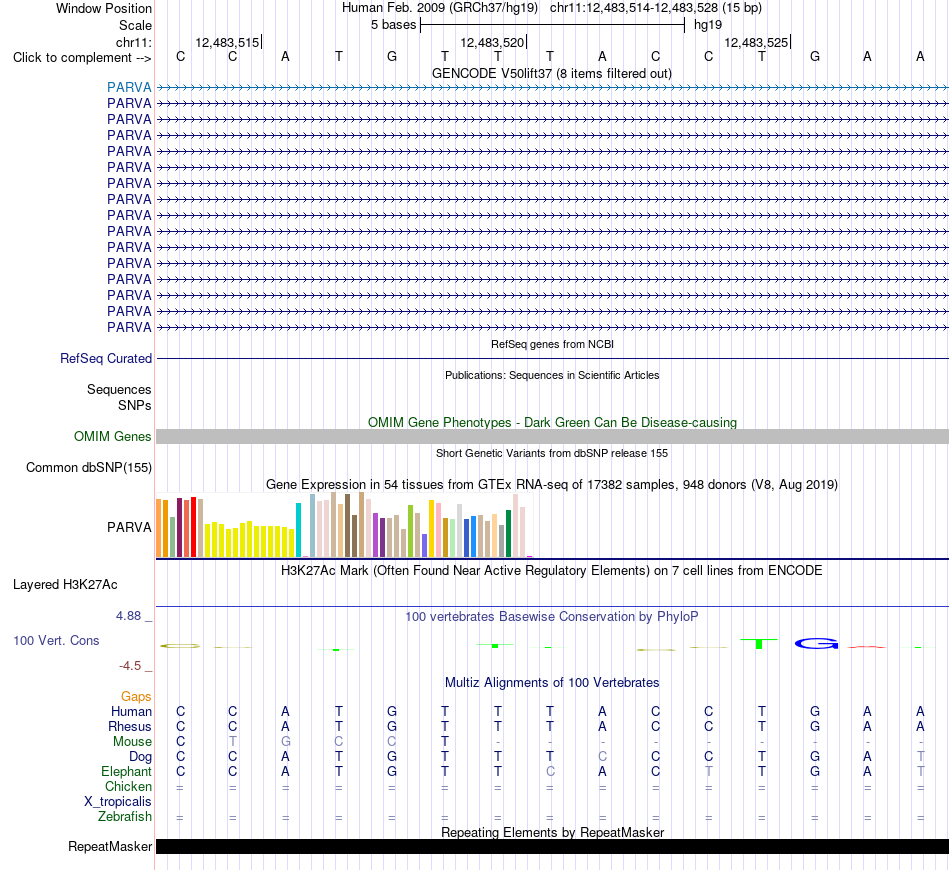Image resolution: width=950 pixels, height=870 pixels.
Task: Click the OMIM Gene Phenotypes track title
Action: click(x=552, y=422)
